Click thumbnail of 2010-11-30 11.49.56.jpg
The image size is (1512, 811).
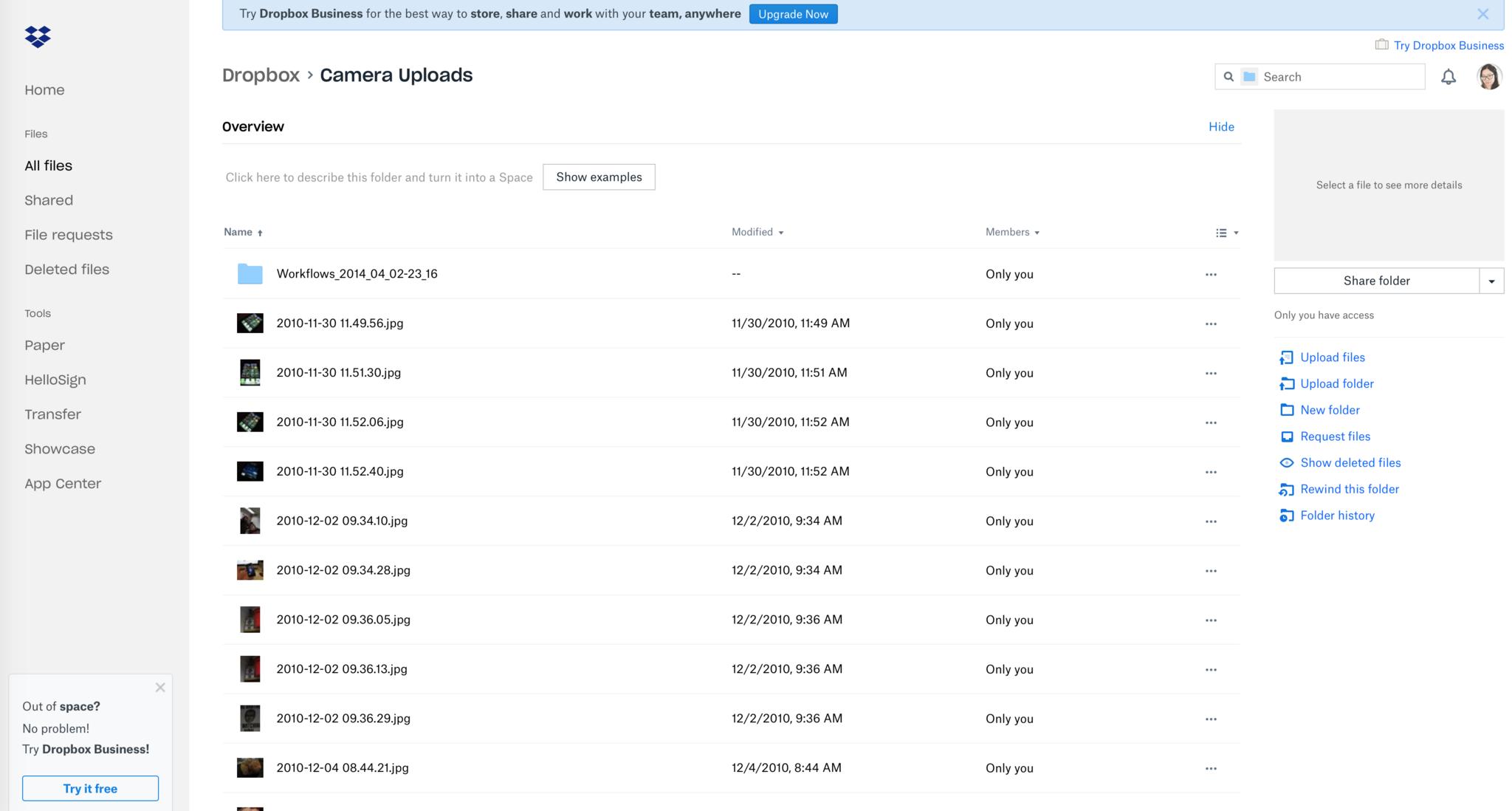coord(250,324)
